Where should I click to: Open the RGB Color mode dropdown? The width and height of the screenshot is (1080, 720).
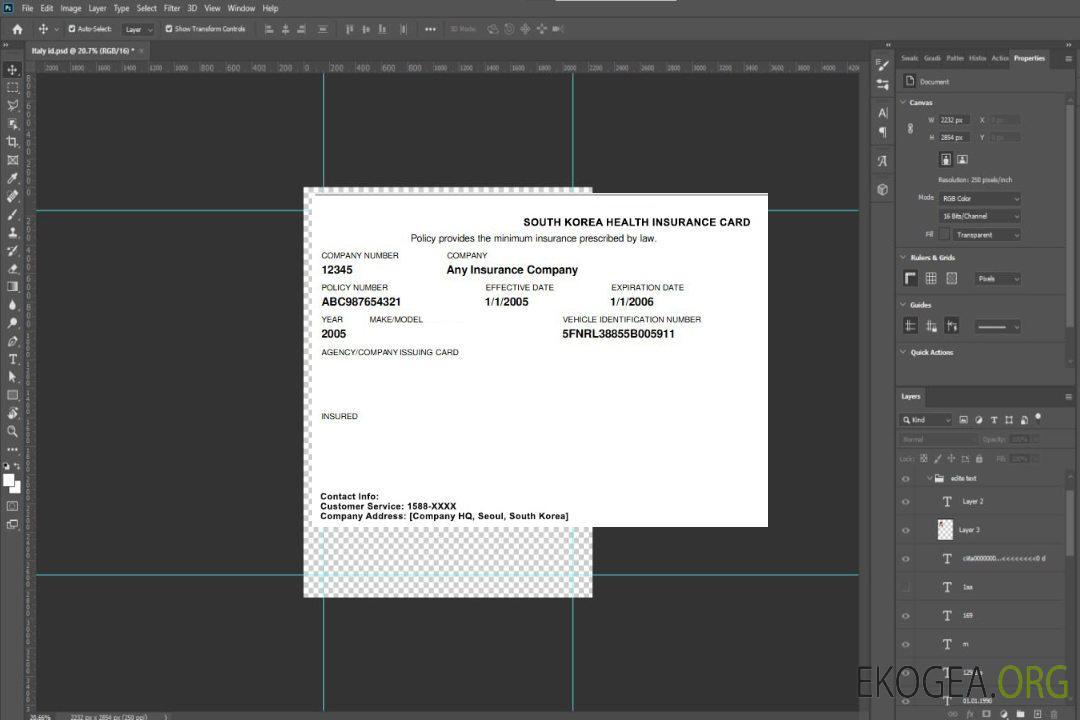pyautogui.click(x=979, y=198)
